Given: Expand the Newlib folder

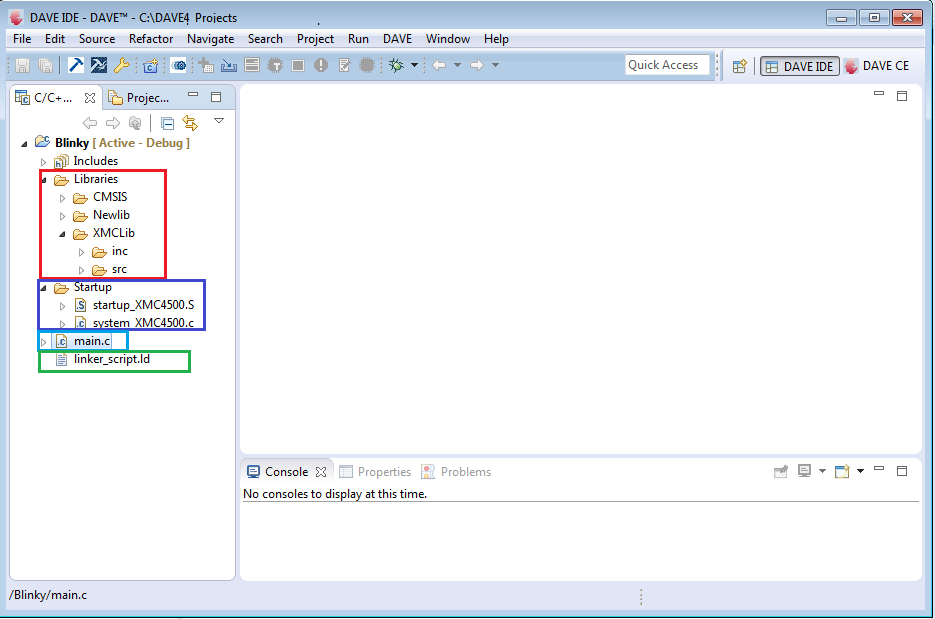Looking at the screenshot, I should tap(63, 216).
